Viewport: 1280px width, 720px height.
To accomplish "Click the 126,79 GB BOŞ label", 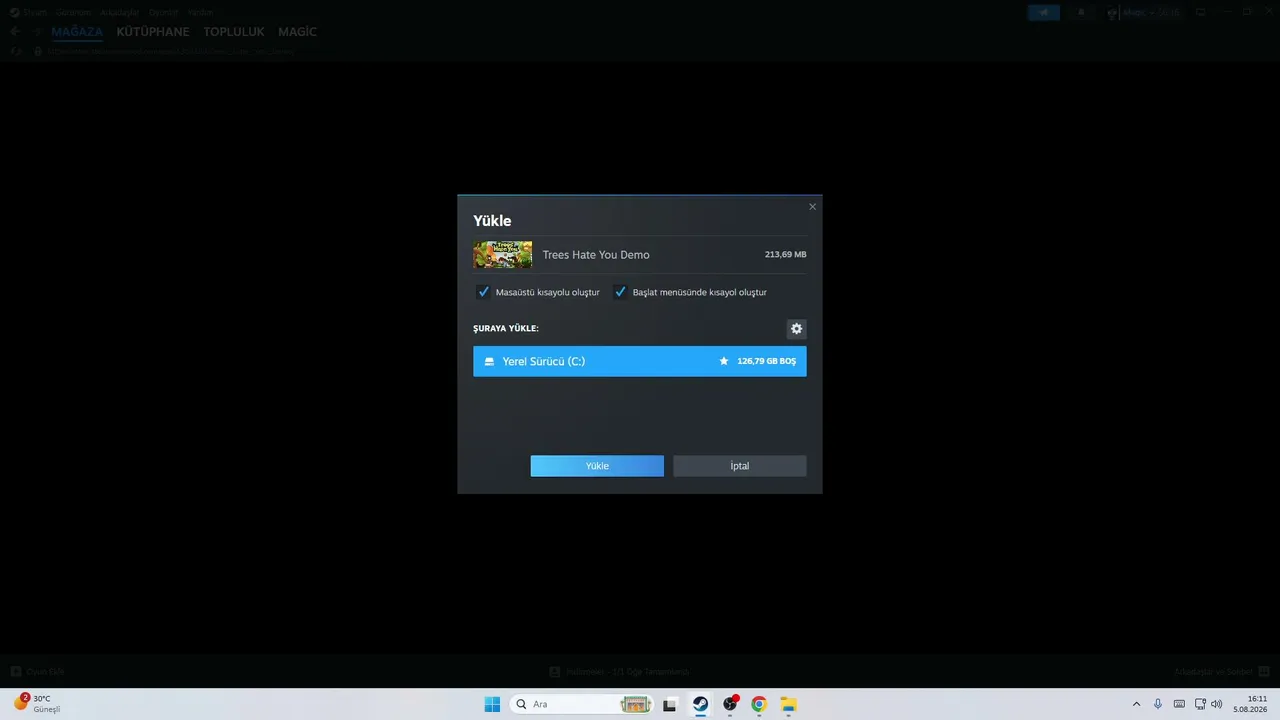I will click(x=767, y=361).
